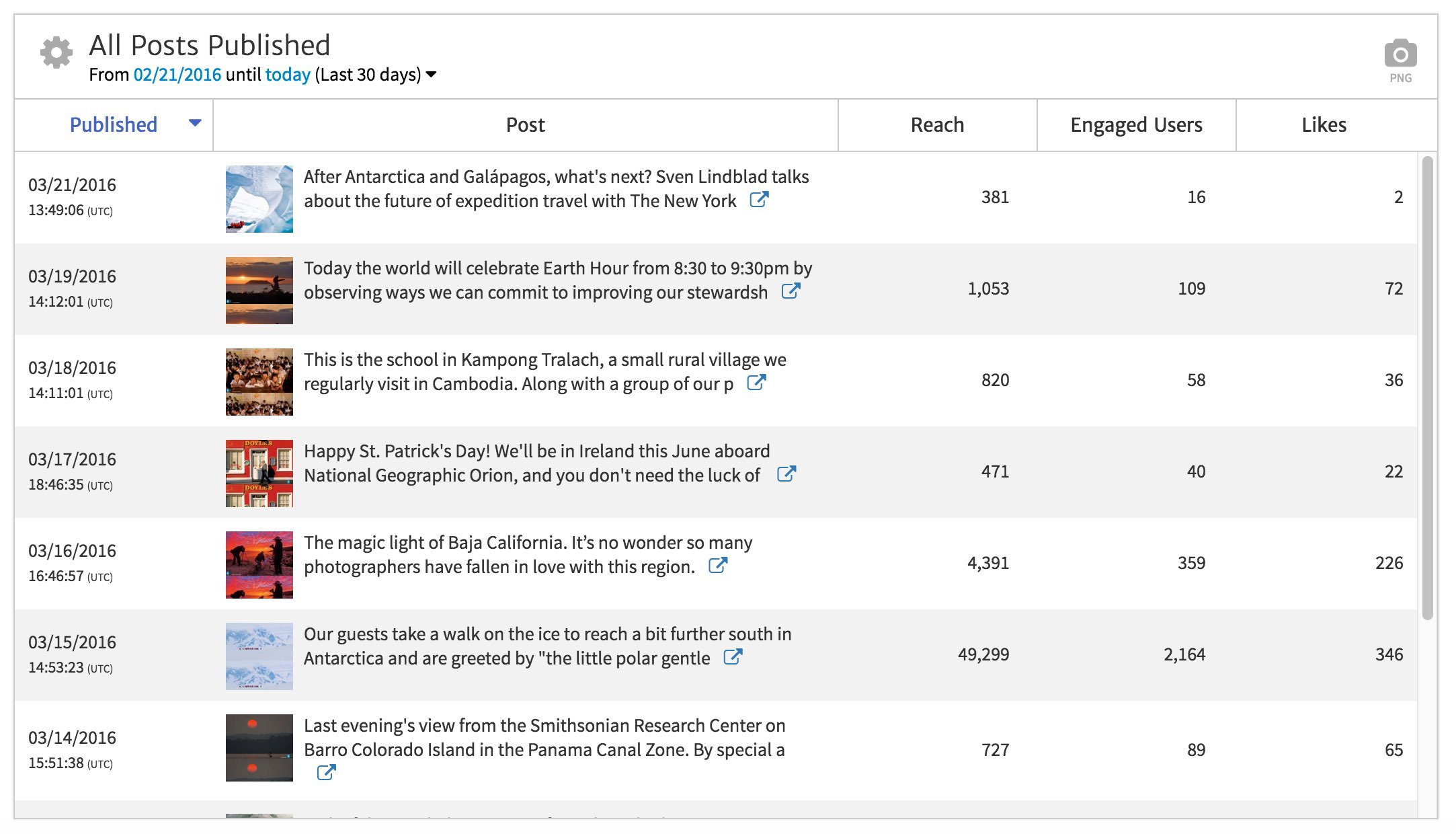Screen dimensions: 1456x834
Task: Open external link on Sven Lindblad post
Action: [x=759, y=200]
